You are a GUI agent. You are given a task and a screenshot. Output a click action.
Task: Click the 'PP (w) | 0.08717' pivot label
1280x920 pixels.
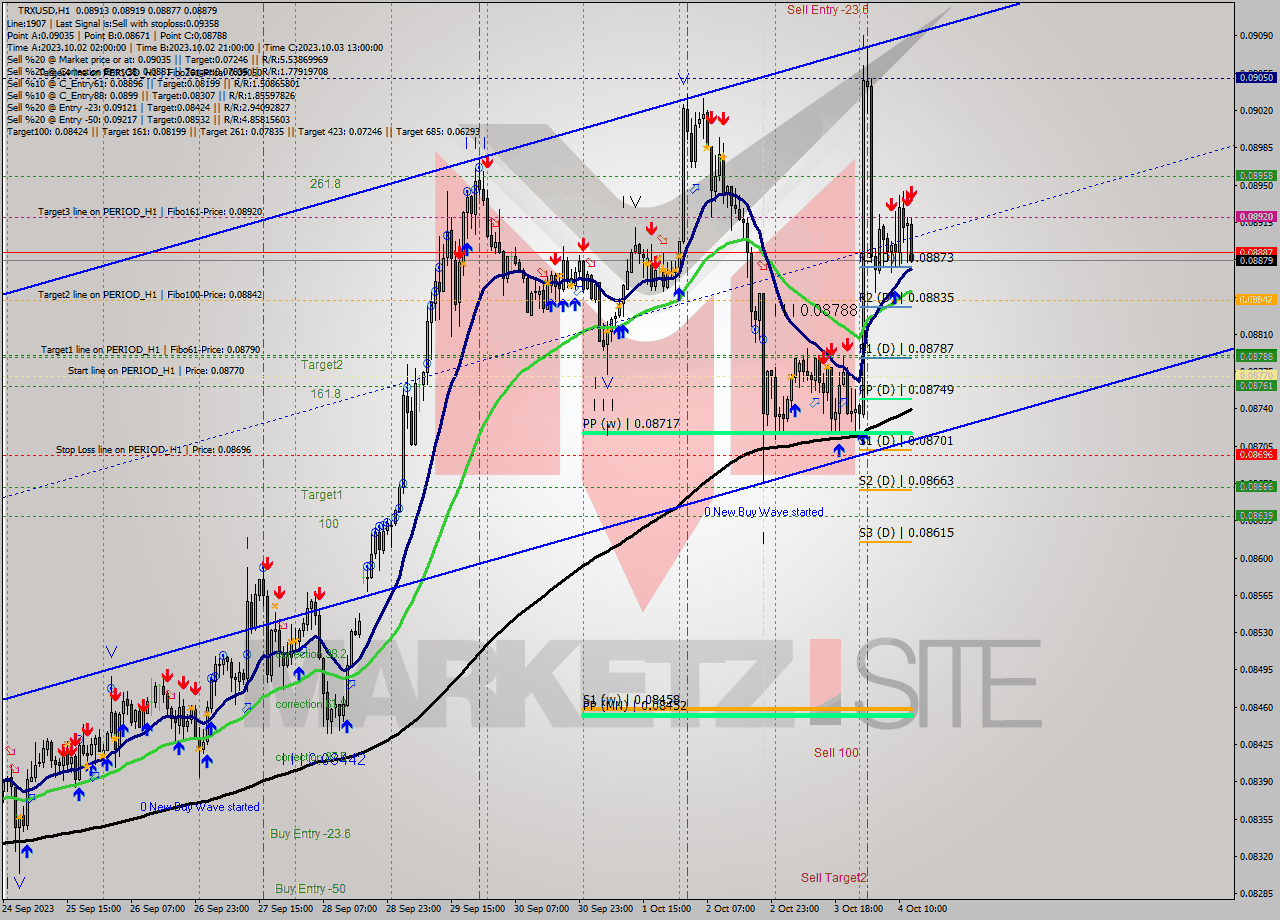[x=631, y=424]
